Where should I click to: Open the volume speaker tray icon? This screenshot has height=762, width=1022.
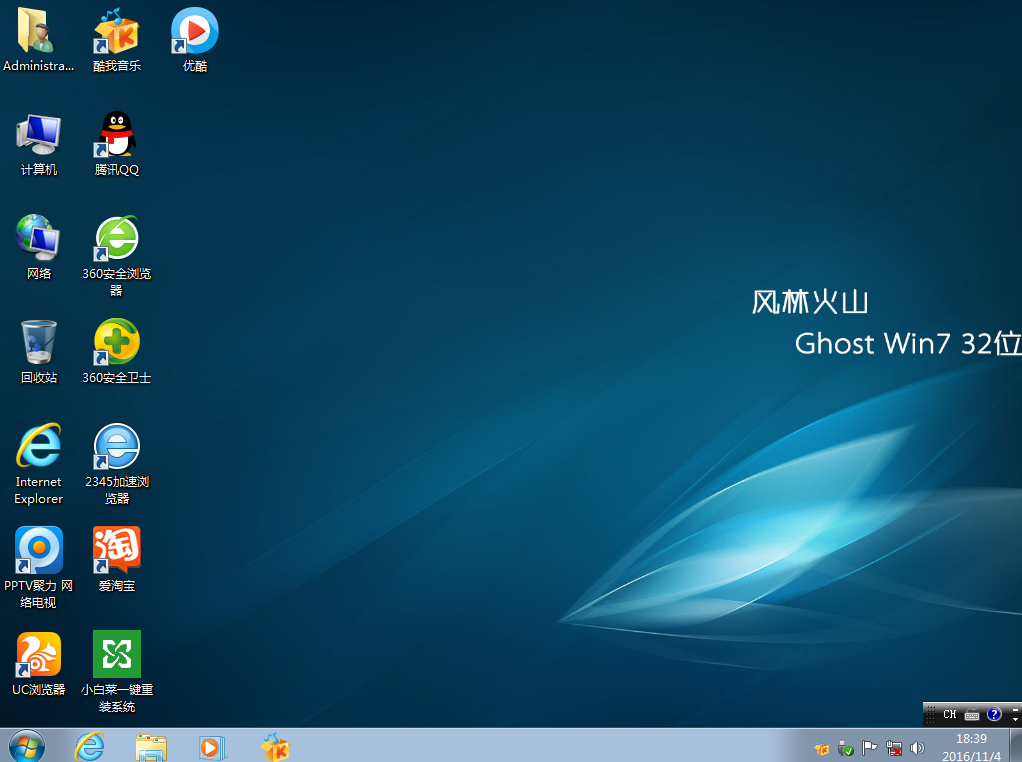point(917,748)
